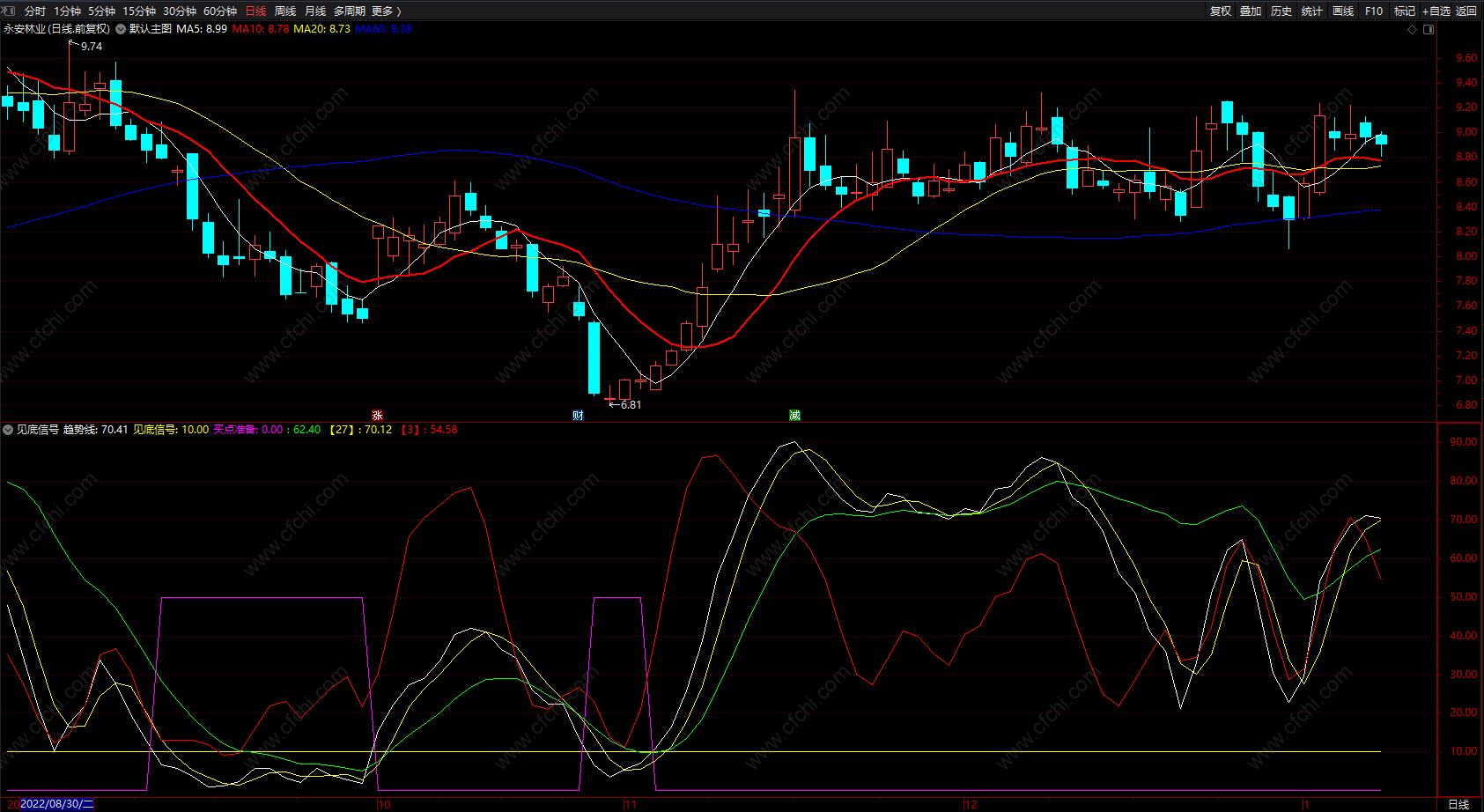Open the 多周期 multi-period view
The height and width of the screenshot is (812, 1484).
point(350,11)
